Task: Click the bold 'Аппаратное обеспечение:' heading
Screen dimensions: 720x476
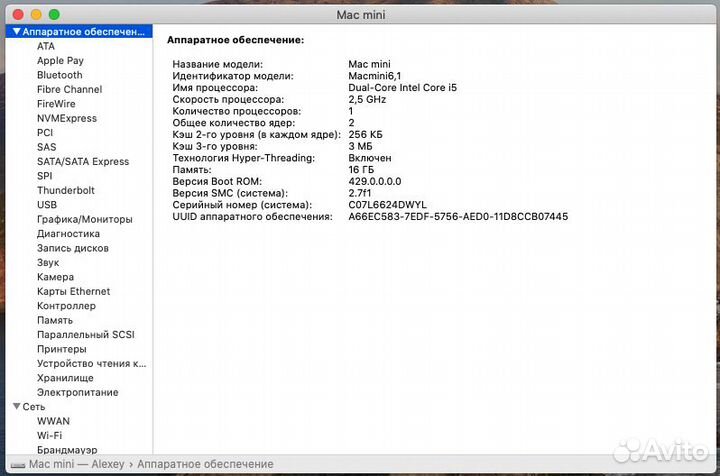Action: [x=236, y=40]
